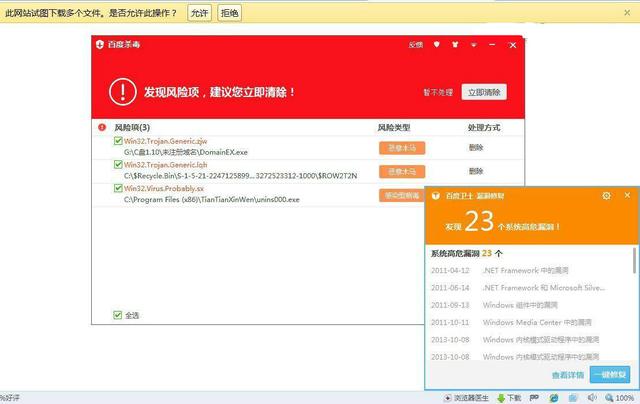Image resolution: width=640 pixels, height=404 pixels.
Task: Click 一键修复 one-click repair button
Action: click(x=610, y=375)
